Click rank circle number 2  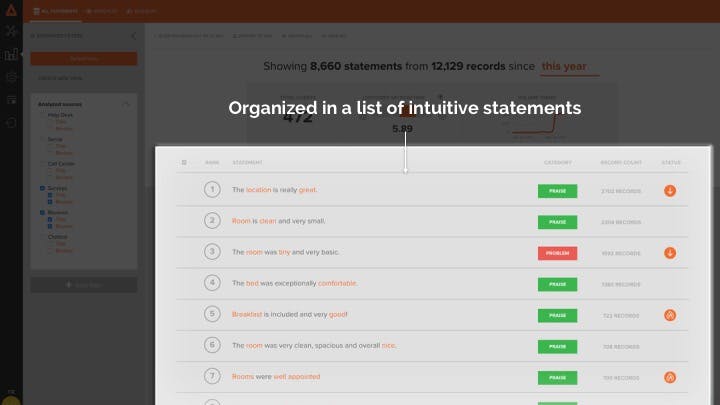(212, 220)
